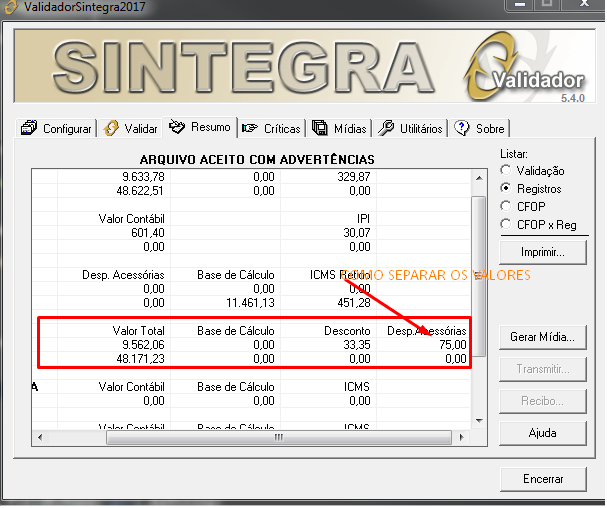Click the Recibo button
Viewport: 607px width, 508px height.
[x=543, y=401]
